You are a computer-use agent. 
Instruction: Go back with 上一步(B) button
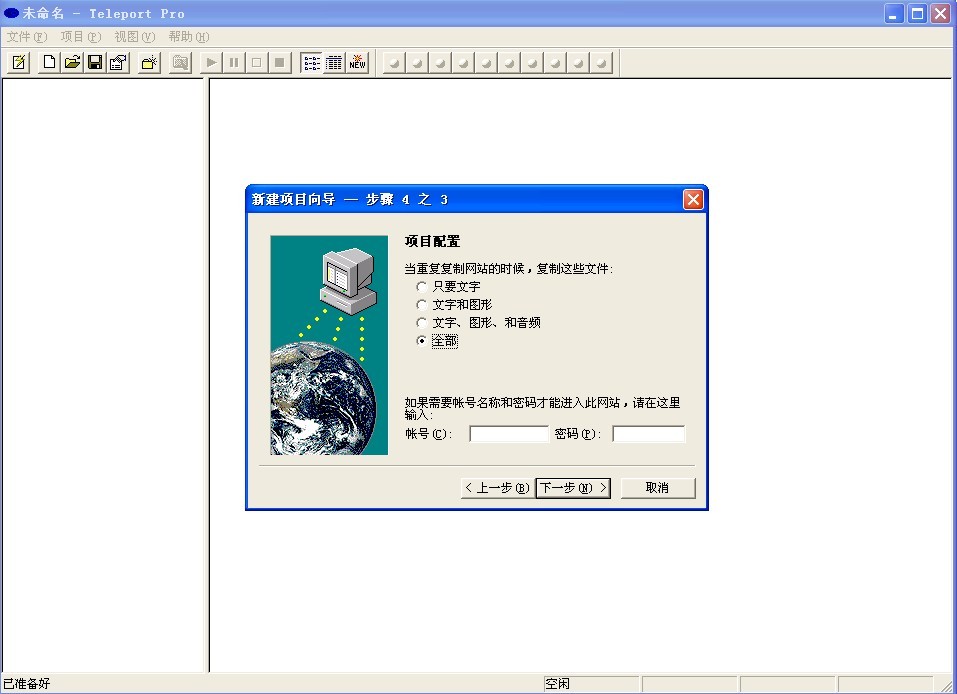[497, 488]
